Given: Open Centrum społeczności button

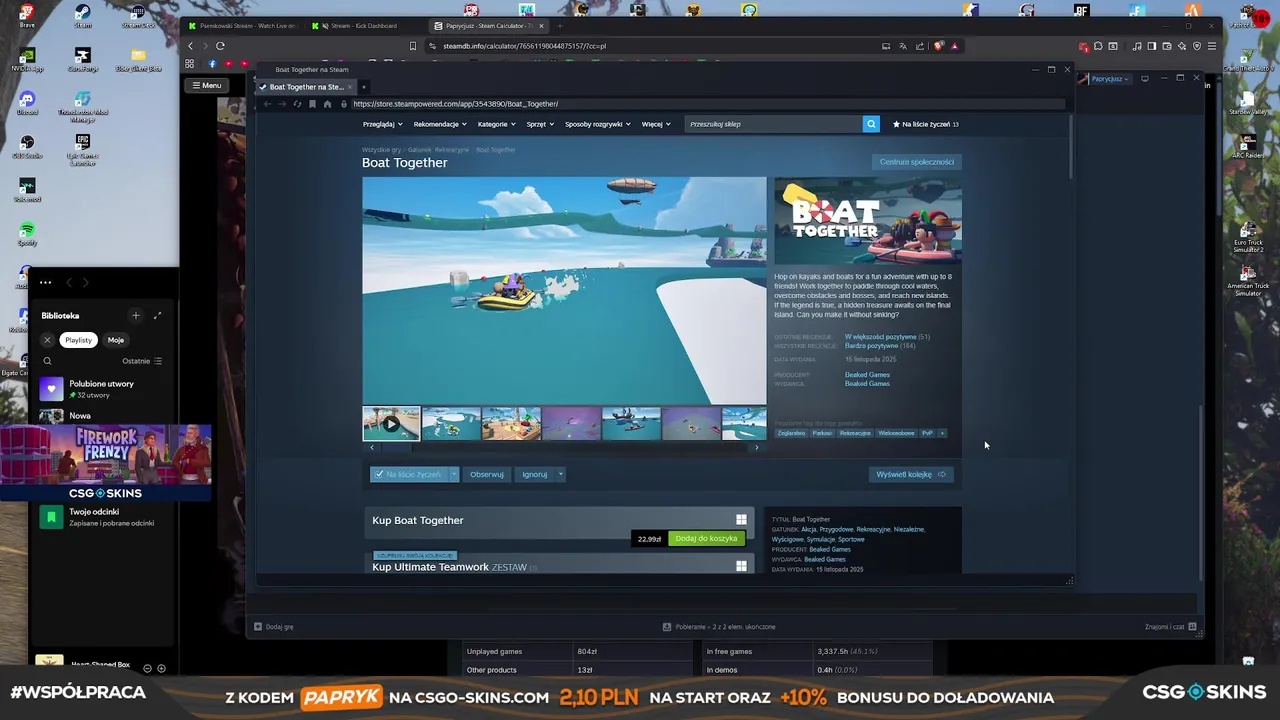Looking at the screenshot, I should click(x=916, y=162).
